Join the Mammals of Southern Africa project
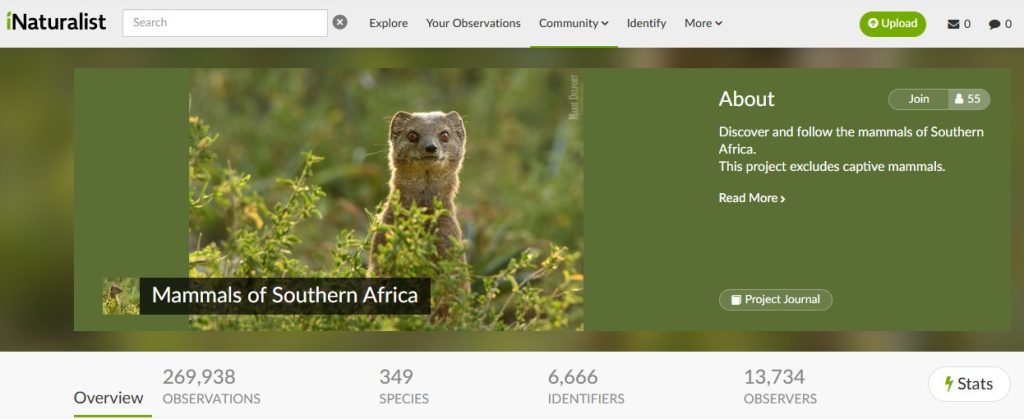Image resolution: width=1024 pixels, height=419 pixels. [918, 99]
